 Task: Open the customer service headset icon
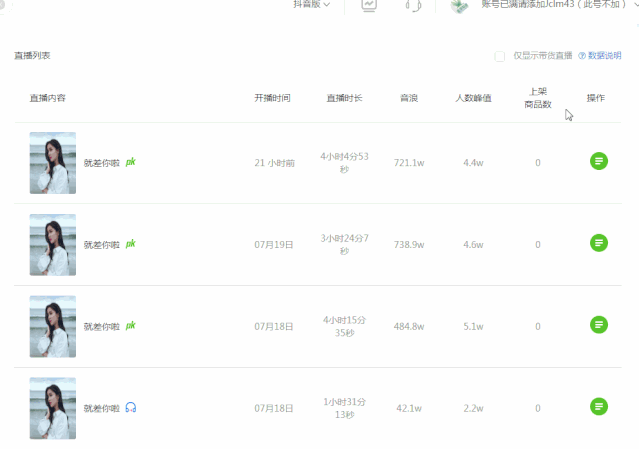point(413,5)
